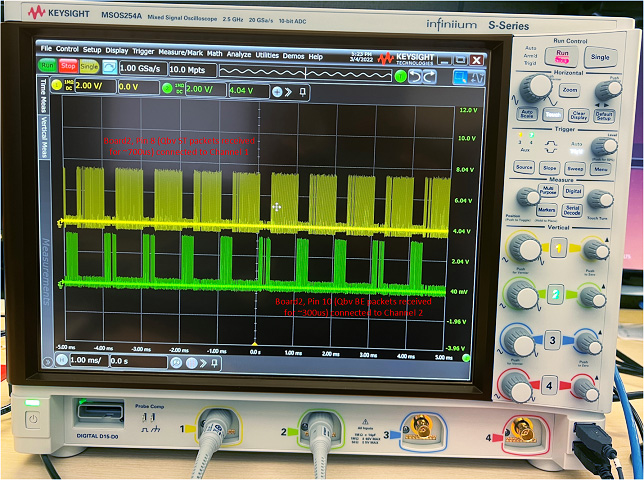
Task: Edit channel 2 offset 4.04 V field
Action: pyautogui.click(x=248, y=90)
